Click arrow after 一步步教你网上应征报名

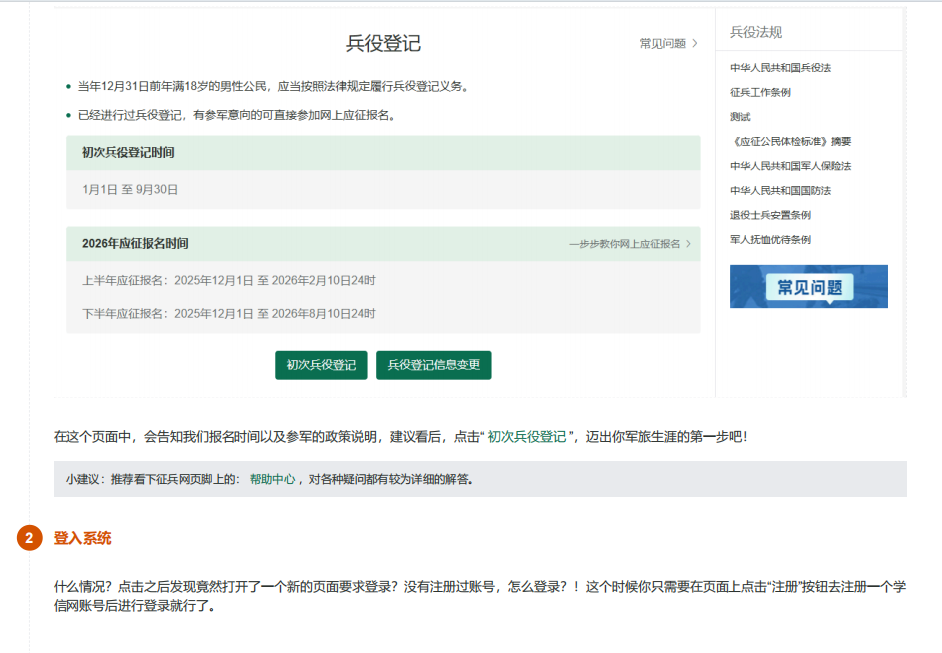[688, 244]
